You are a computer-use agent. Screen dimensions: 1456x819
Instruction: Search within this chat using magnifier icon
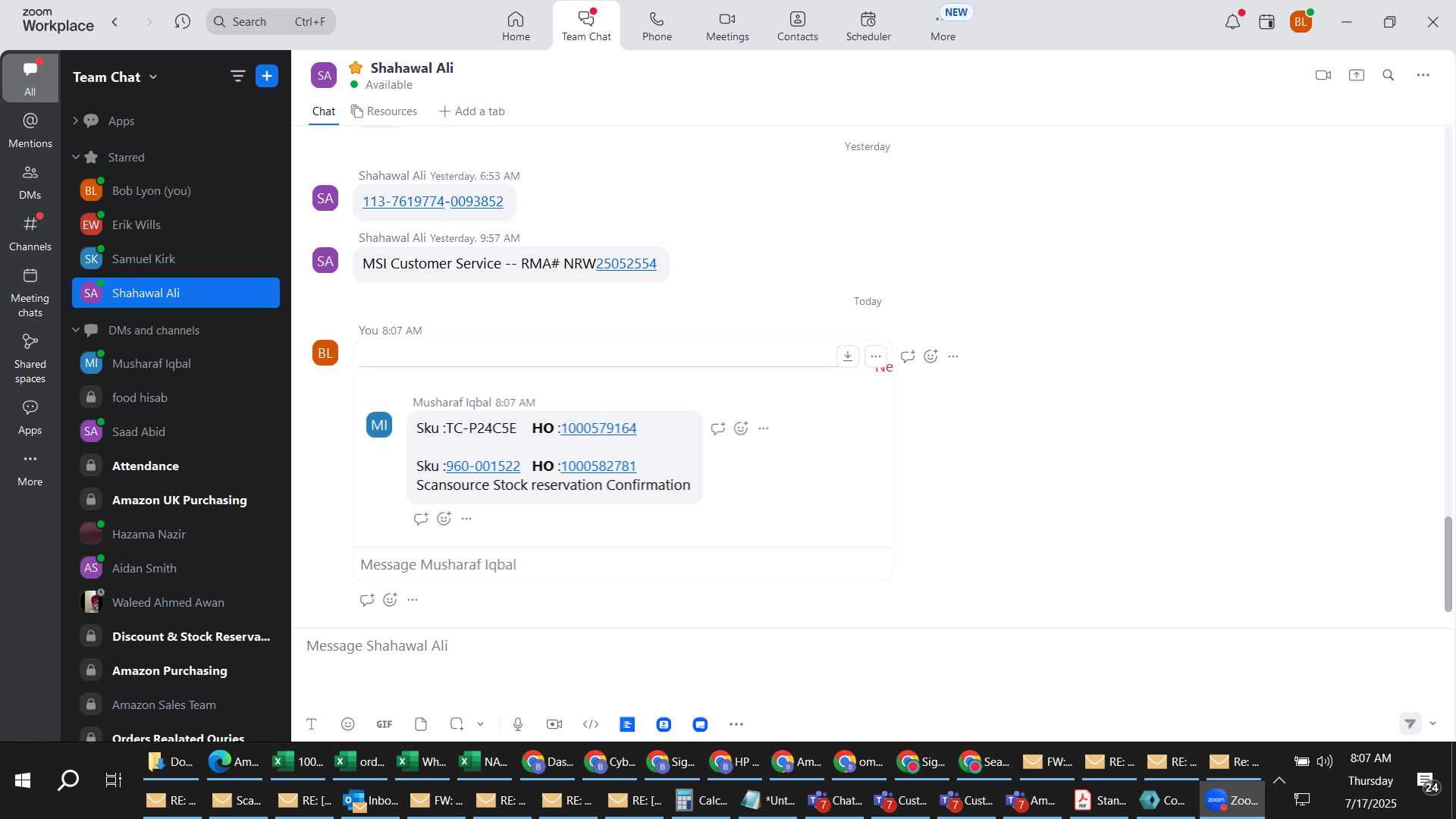tap(1389, 75)
